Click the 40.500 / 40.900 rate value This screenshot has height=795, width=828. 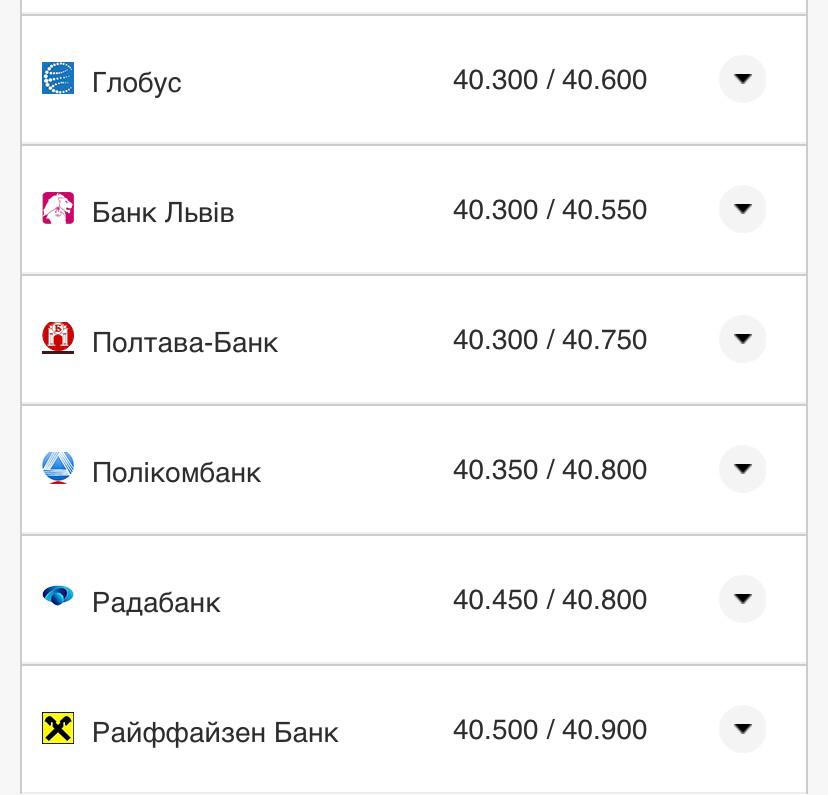pyautogui.click(x=550, y=730)
